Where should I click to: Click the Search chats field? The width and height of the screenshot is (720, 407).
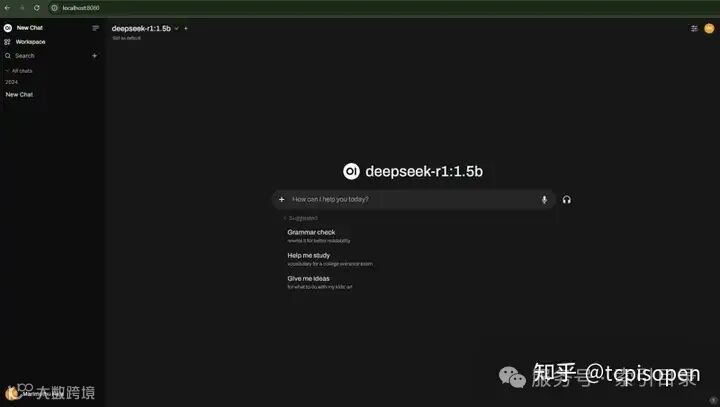pos(25,56)
